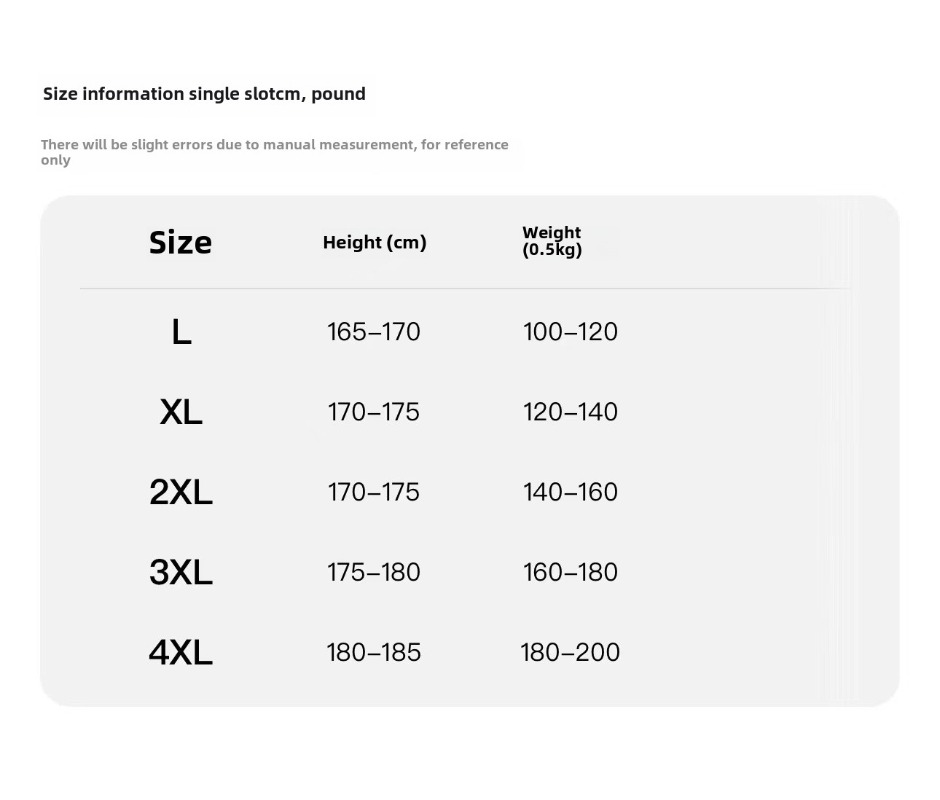This screenshot has height=800, width=940.
Task: Select height value 175–180 in 3XL row
Action: tap(373, 572)
